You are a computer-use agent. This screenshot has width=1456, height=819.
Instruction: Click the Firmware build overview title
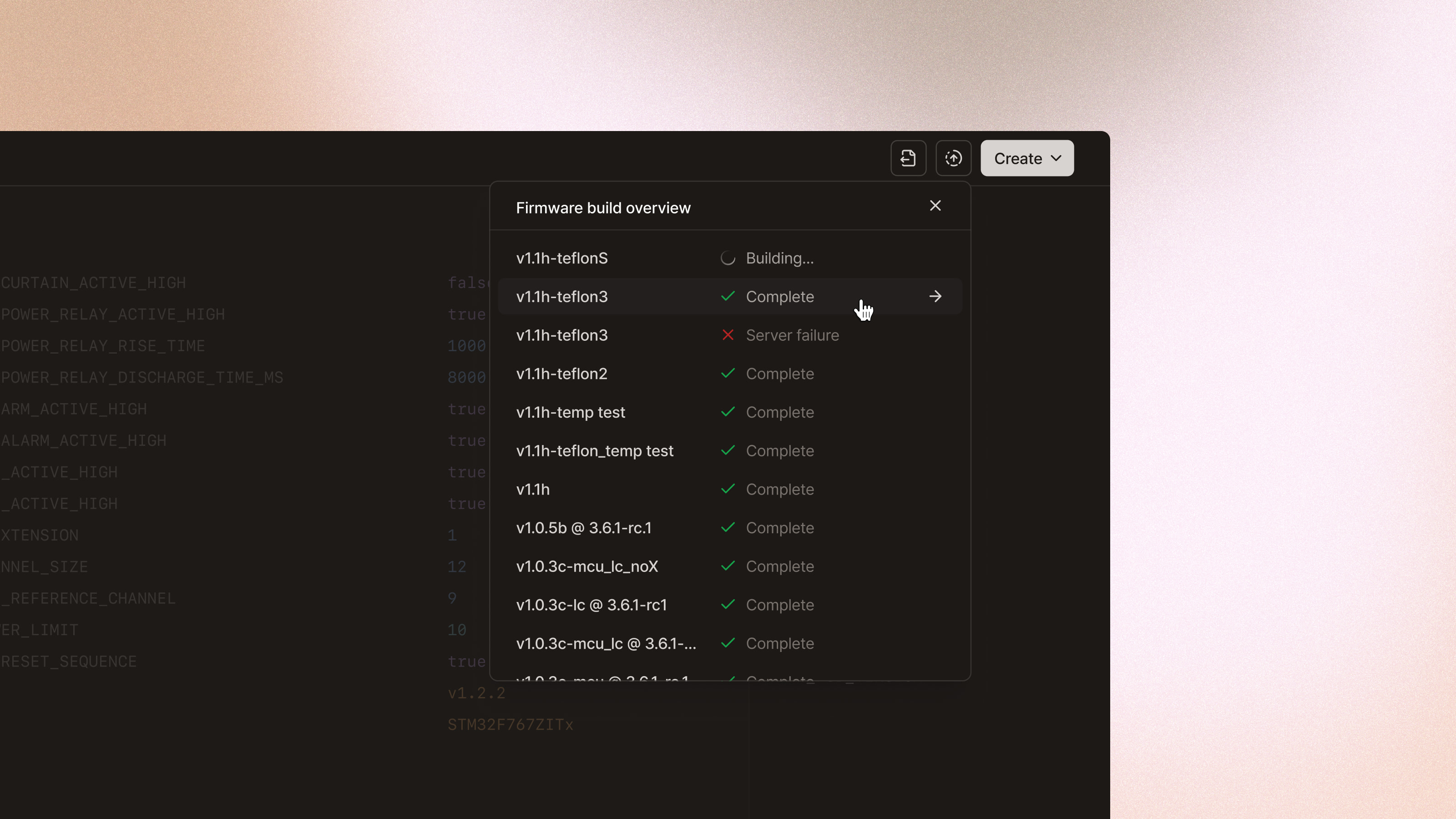[602, 208]
